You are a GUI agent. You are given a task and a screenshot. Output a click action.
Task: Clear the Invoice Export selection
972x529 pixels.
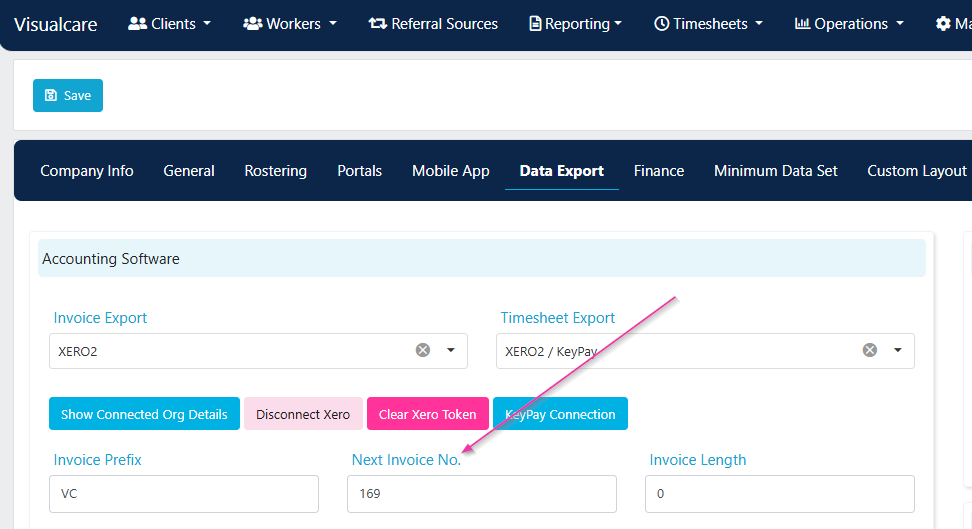coord(423,350)
